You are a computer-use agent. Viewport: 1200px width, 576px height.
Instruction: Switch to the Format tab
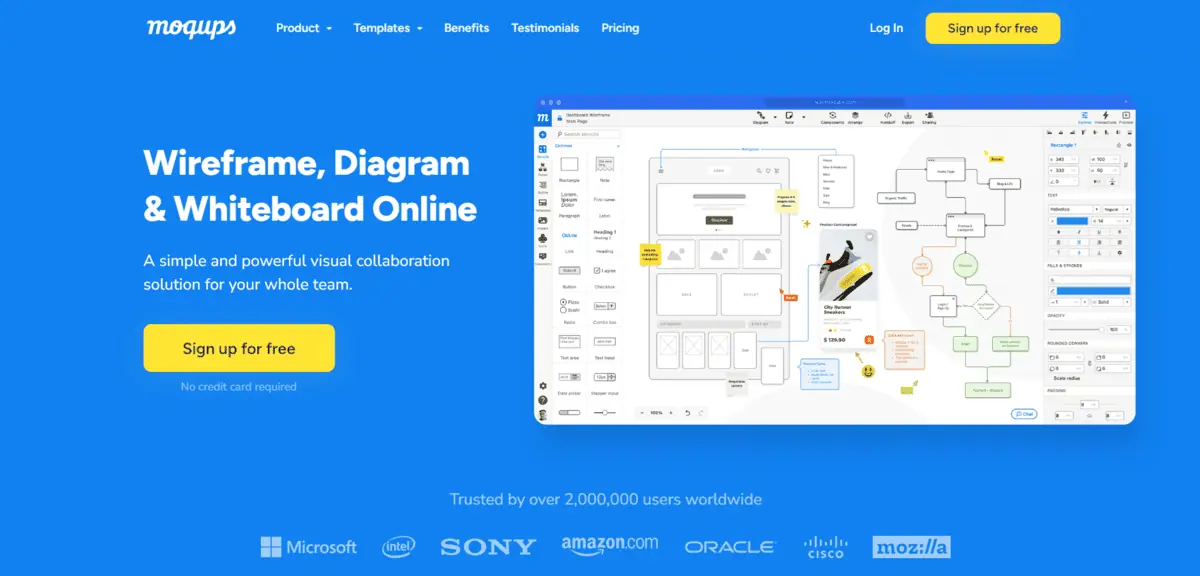point(1084,117)
